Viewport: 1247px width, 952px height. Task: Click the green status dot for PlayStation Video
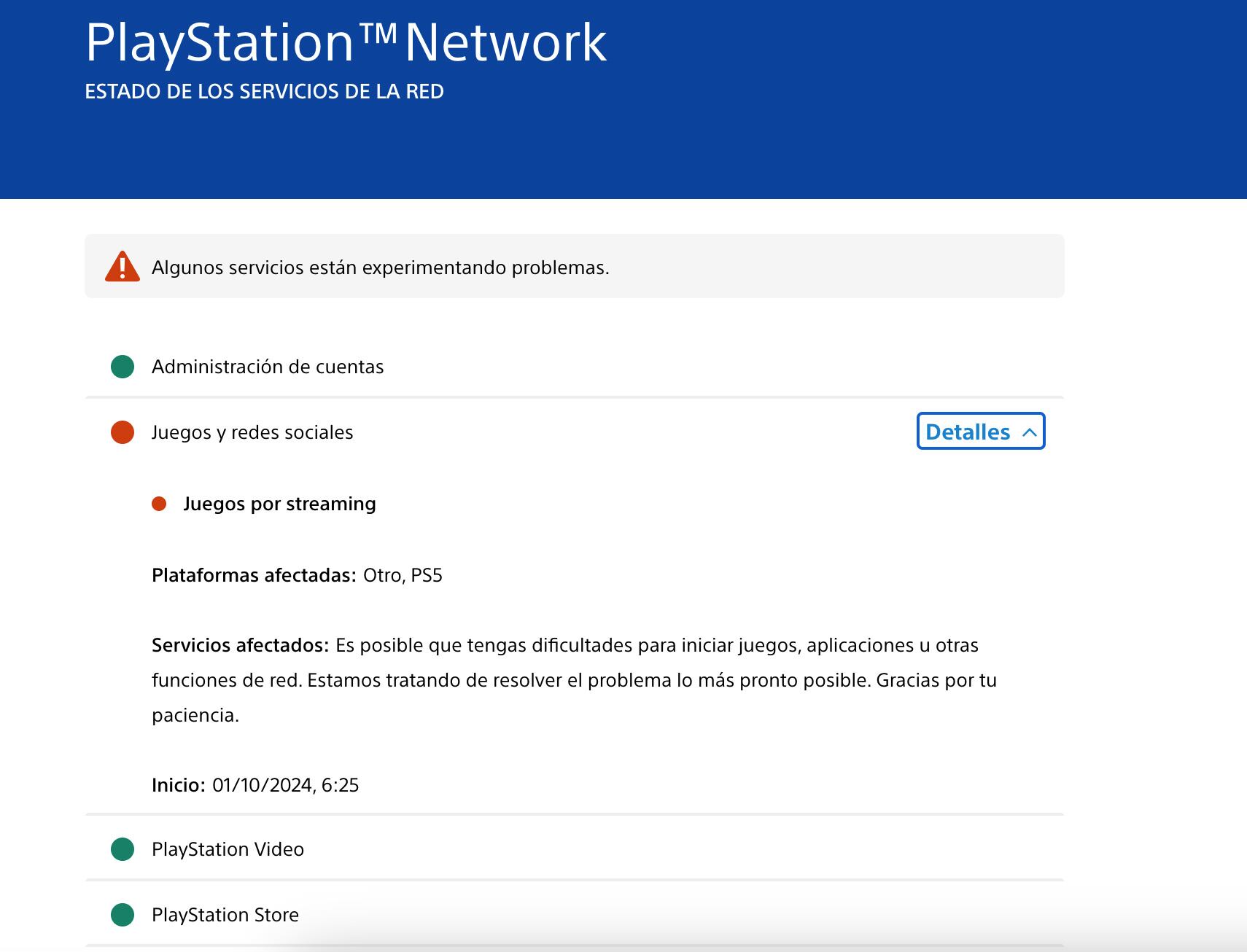123,849
